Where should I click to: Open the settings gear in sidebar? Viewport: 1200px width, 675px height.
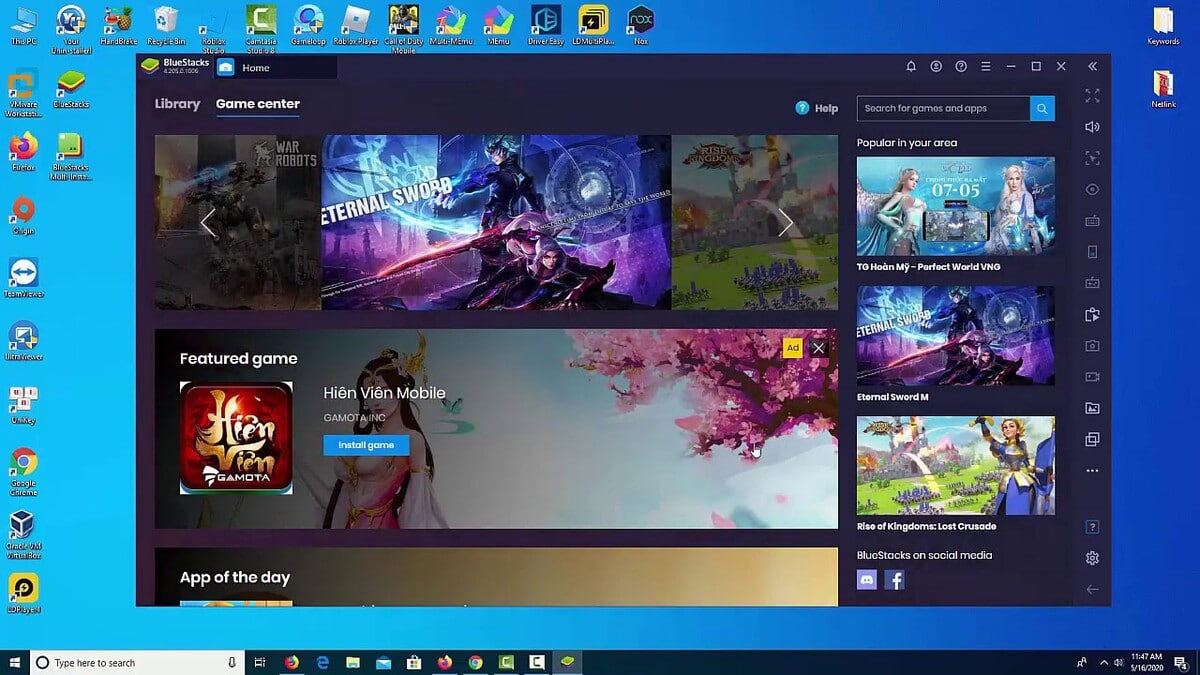(x=1092, y=558)
